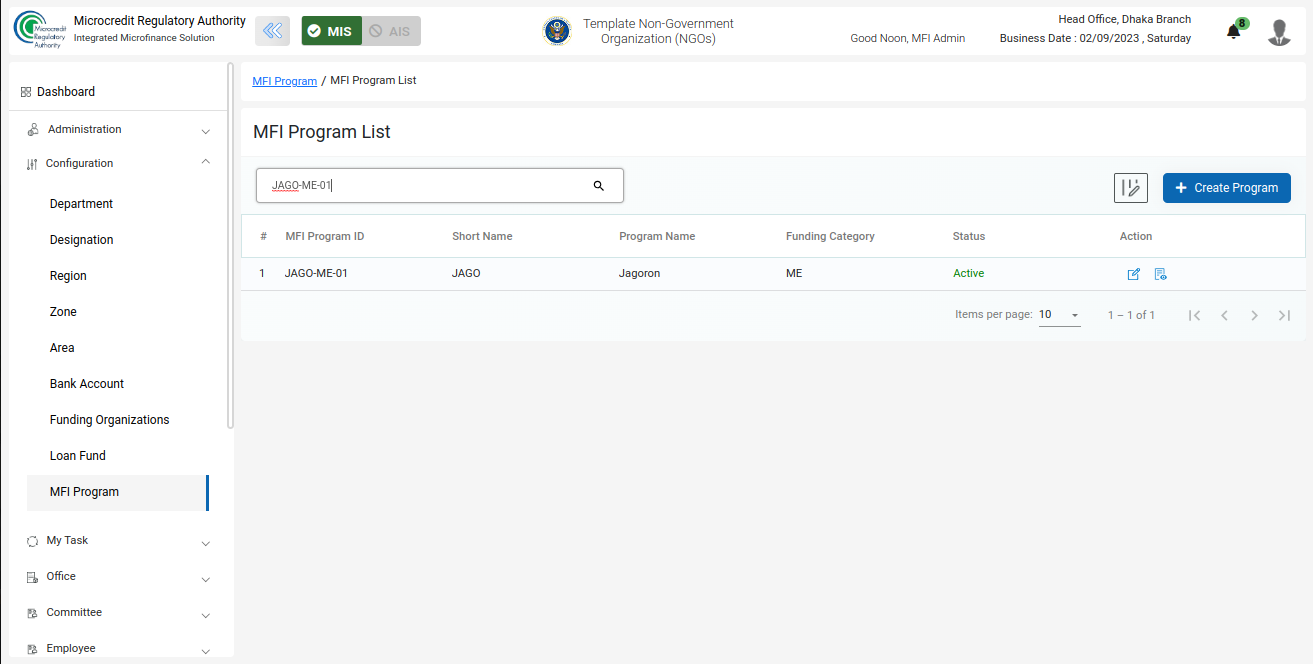Edit the JAGO-ME-01 program
Viewport: 1313px width, 664px height.
pos(1134,274)
